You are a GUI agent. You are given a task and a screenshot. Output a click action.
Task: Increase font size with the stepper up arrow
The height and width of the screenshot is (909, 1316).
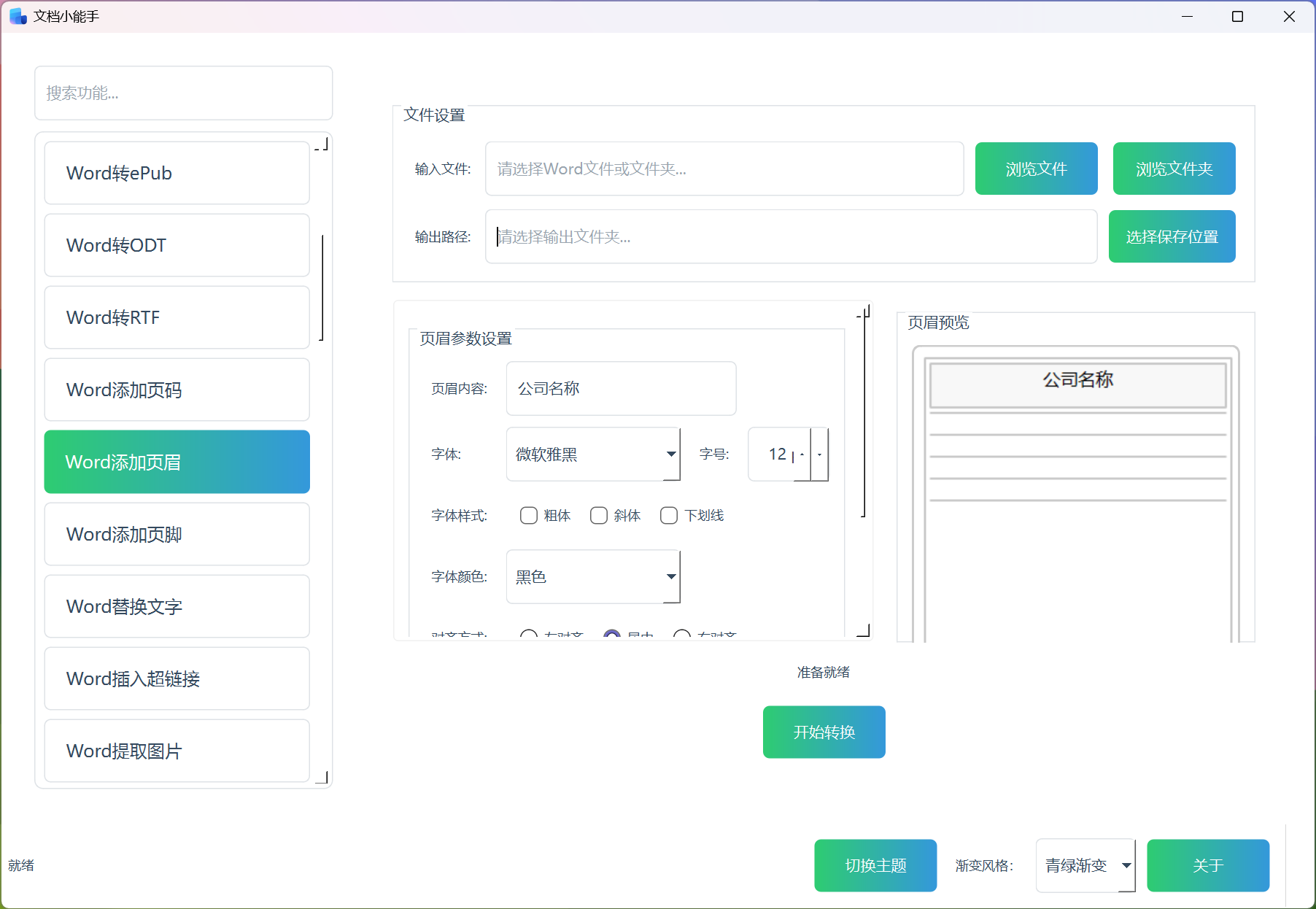tap(800, 448)
